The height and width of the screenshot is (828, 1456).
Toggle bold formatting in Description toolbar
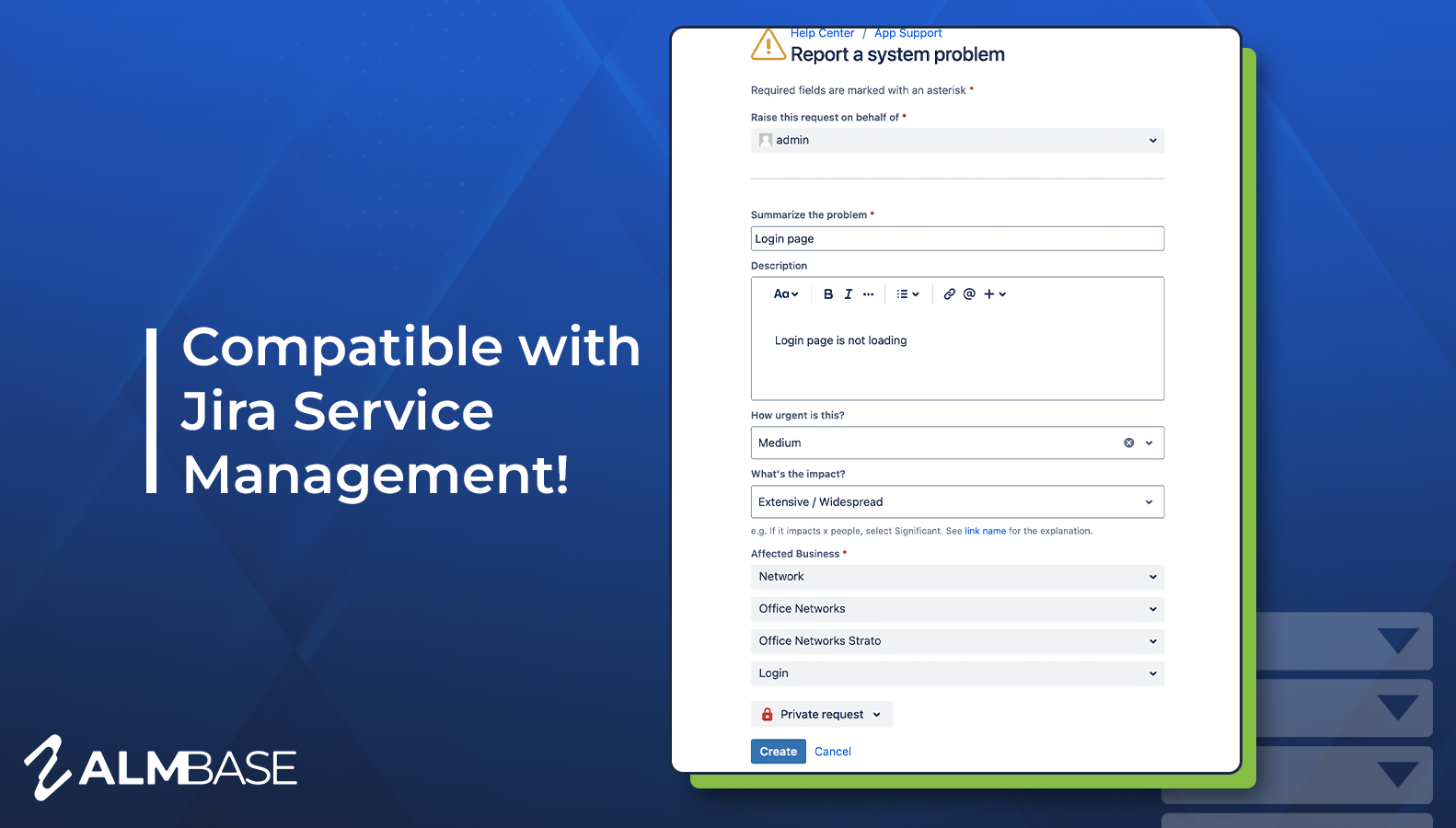[828, 294]
